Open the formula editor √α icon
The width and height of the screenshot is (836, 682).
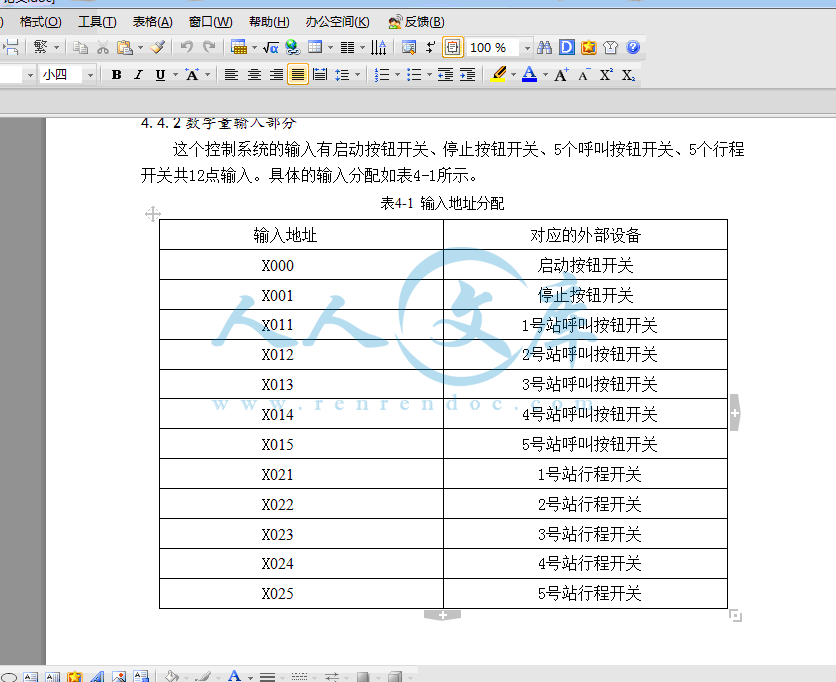coord(271,47)
